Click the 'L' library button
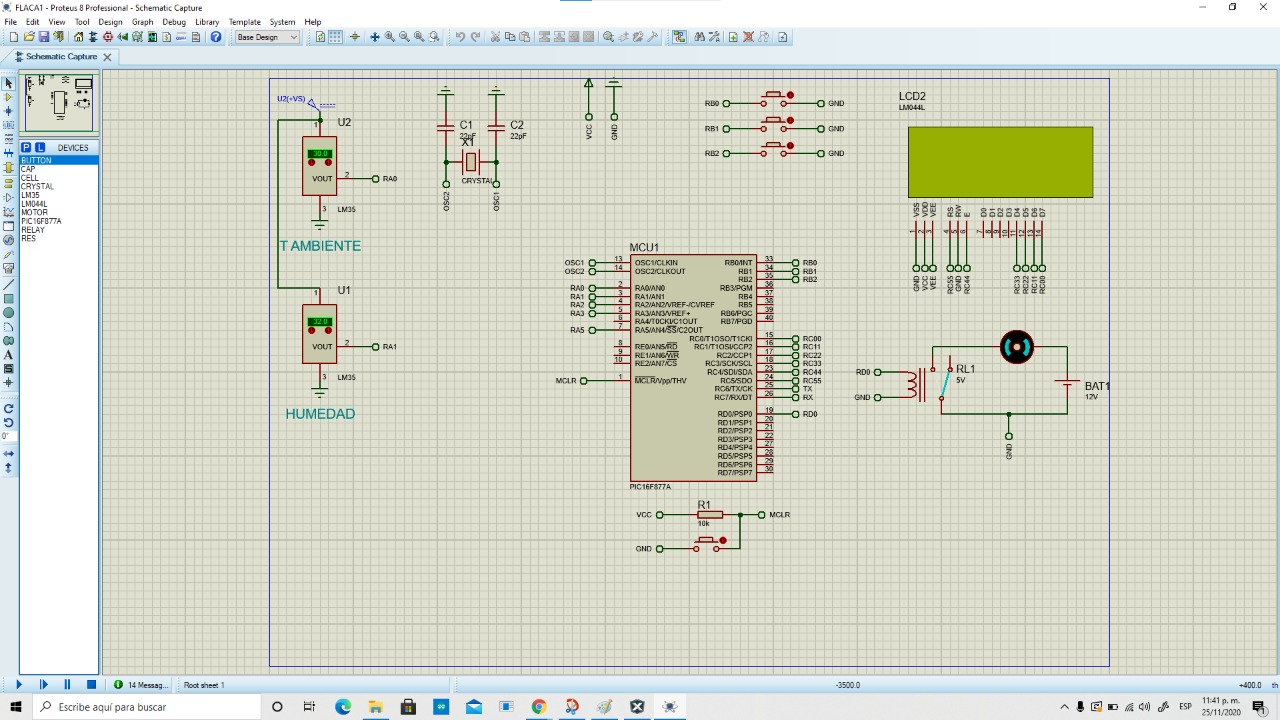The height and width of the screenshot is (720, 1280). [40, 147]
